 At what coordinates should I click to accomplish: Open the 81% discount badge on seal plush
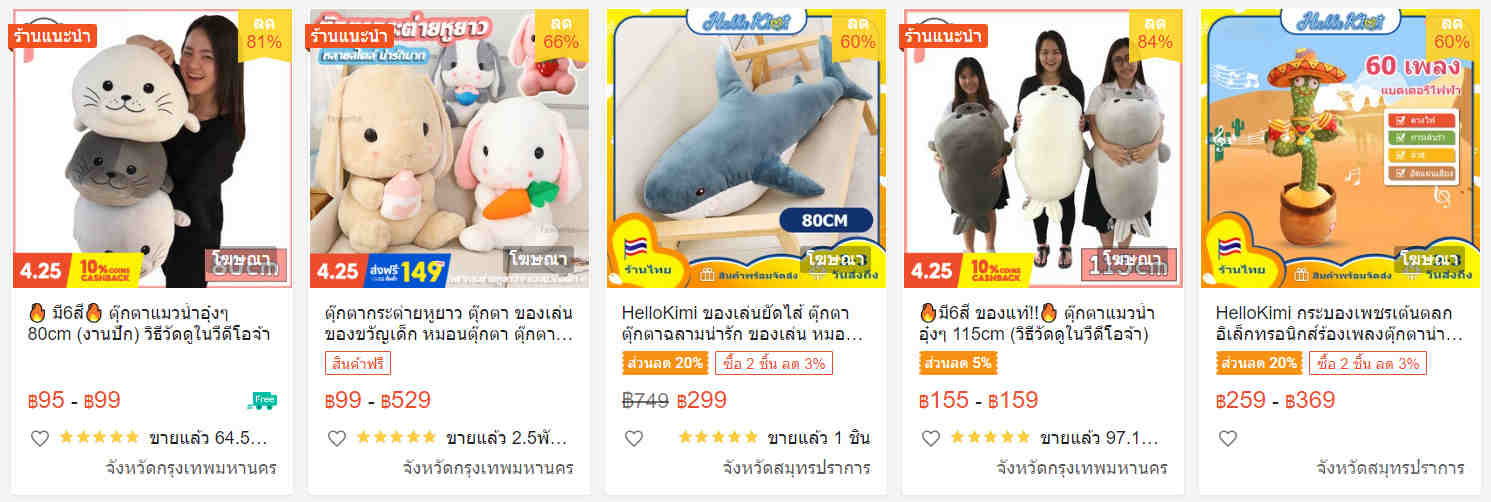click(264, 33)
